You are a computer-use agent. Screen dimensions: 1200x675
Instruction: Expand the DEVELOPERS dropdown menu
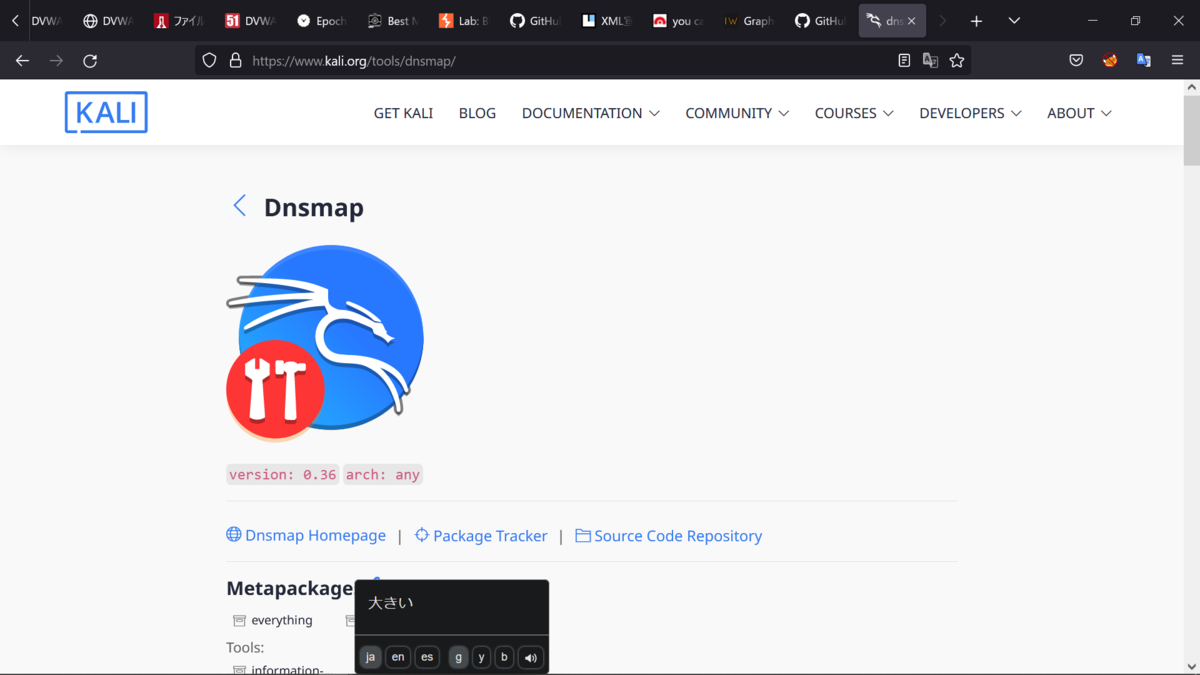click(x=970, y=113)
